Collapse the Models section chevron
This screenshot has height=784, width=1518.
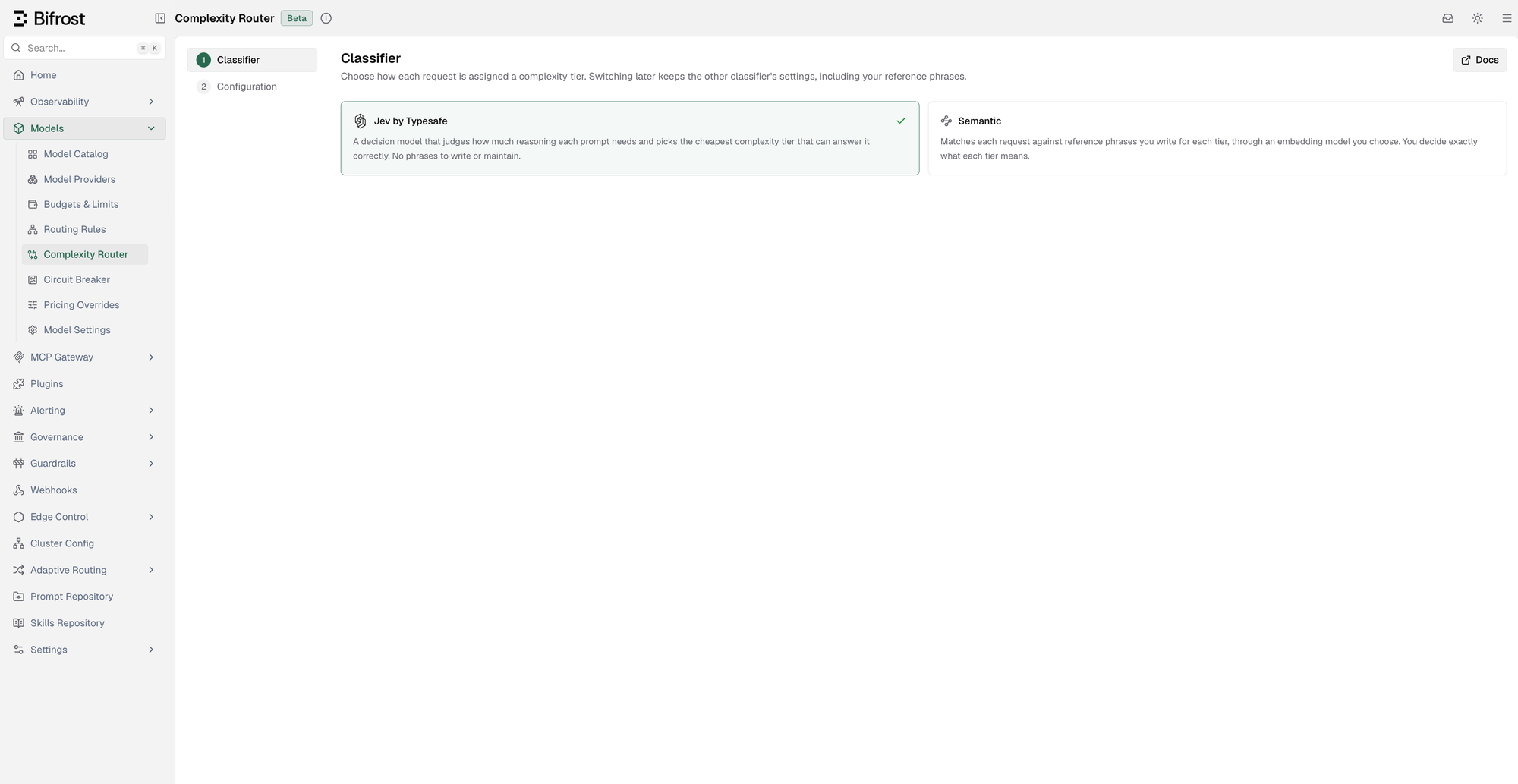pyautogui.click(x=151, y=128)
